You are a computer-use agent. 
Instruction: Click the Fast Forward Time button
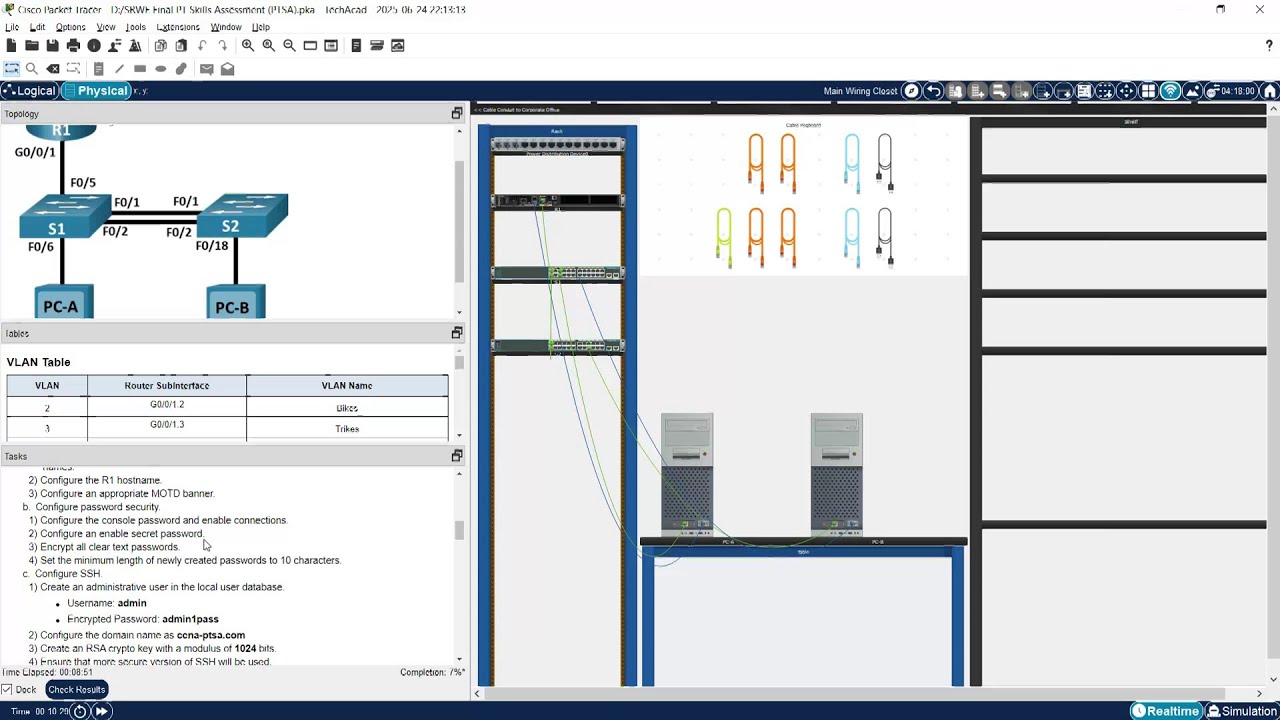tap(101, 711)
